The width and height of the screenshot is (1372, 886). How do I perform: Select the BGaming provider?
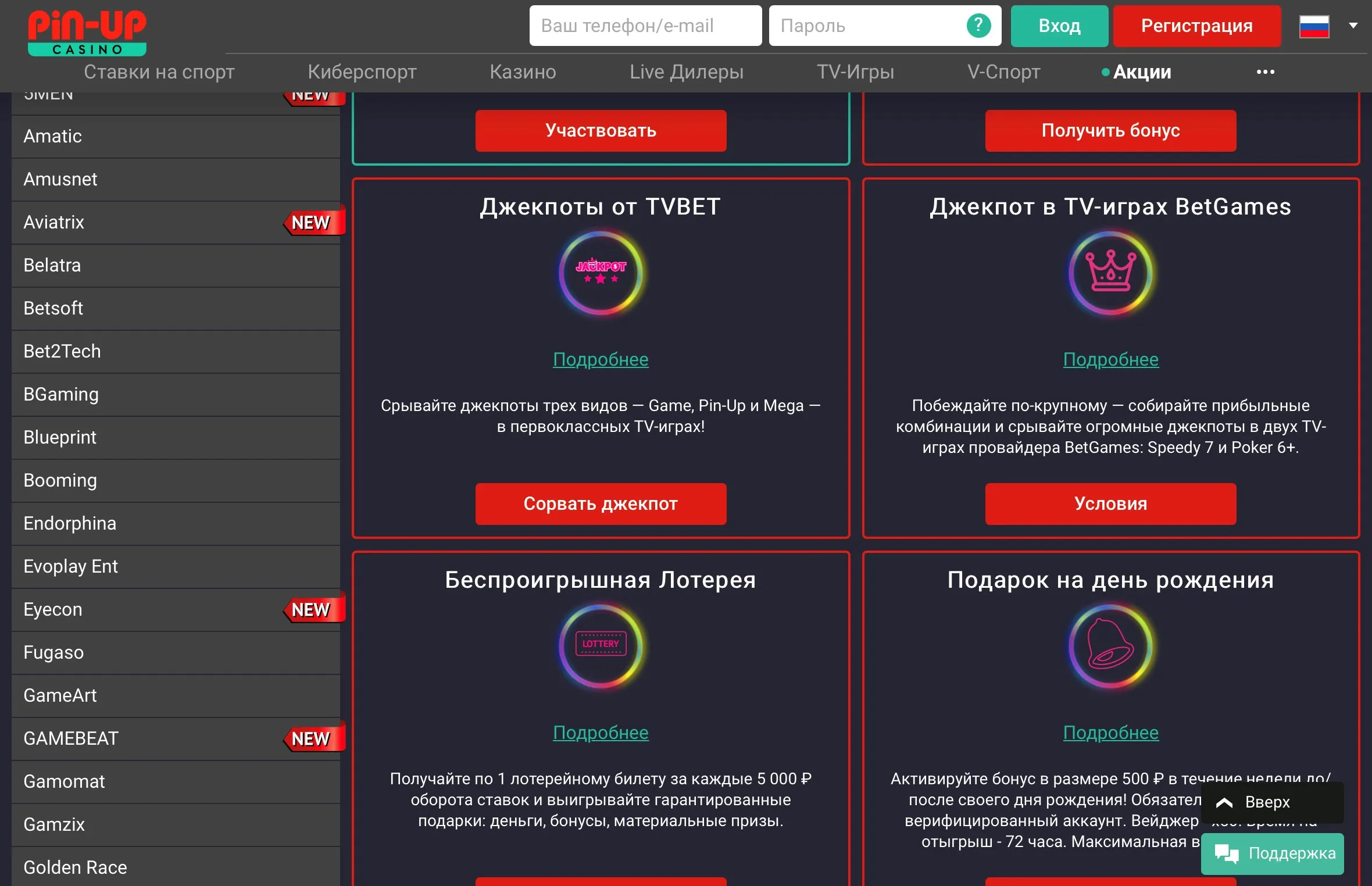pyautogui.click(x=176, y=394)
